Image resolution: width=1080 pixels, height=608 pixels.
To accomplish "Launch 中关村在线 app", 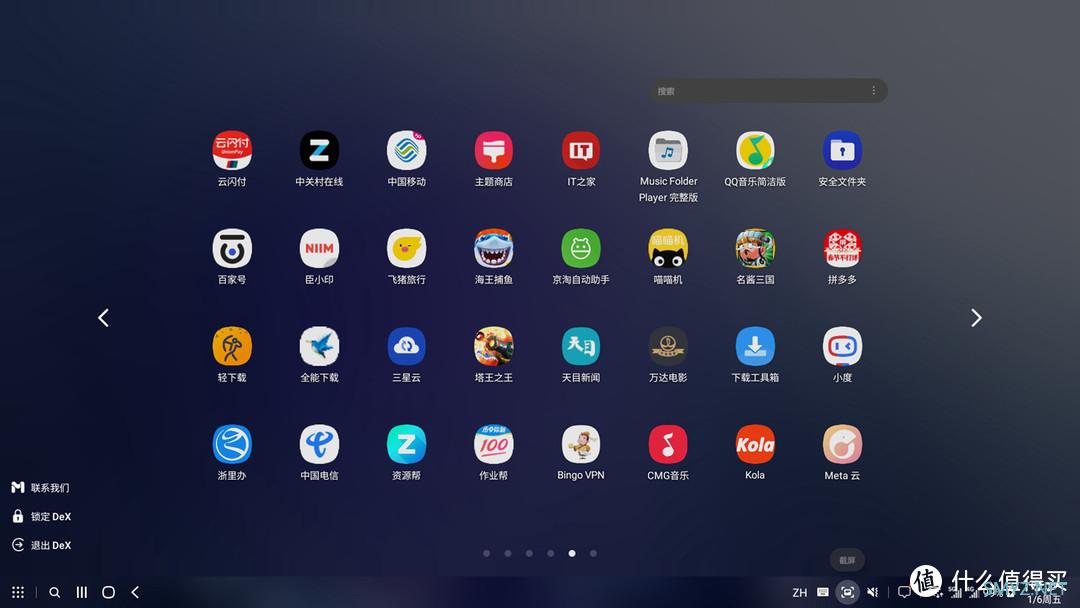I will (319, 151).
